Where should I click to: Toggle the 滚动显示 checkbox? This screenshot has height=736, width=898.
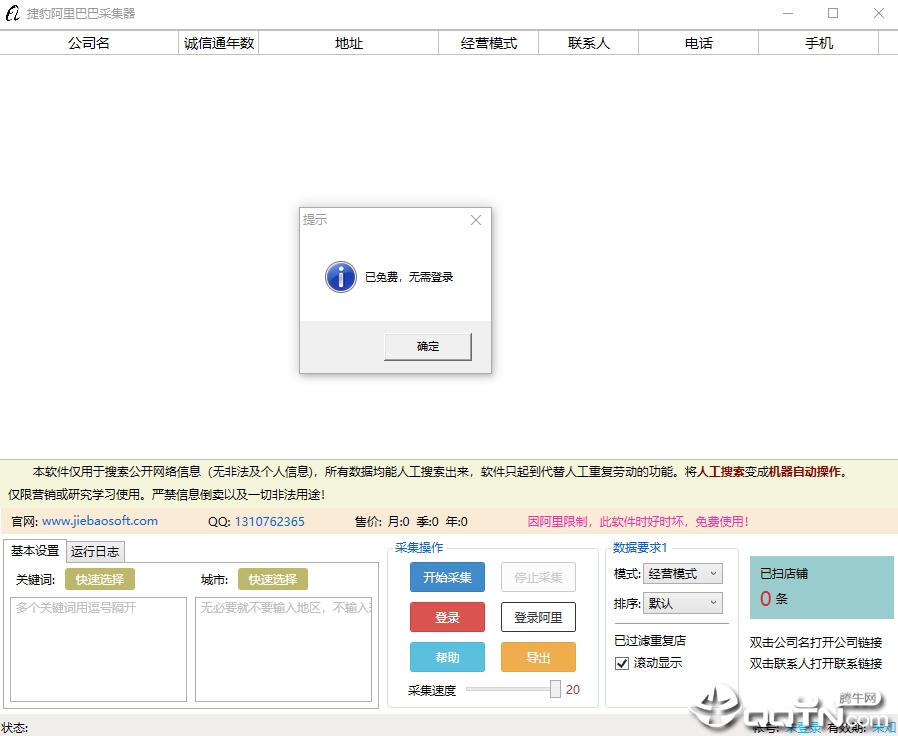click(622, 663)
